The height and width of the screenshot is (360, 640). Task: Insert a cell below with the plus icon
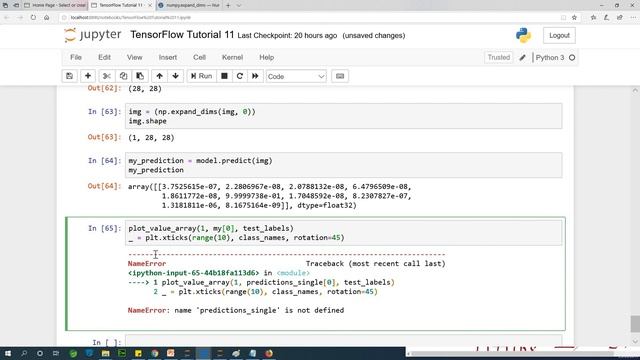pos(88,76)
